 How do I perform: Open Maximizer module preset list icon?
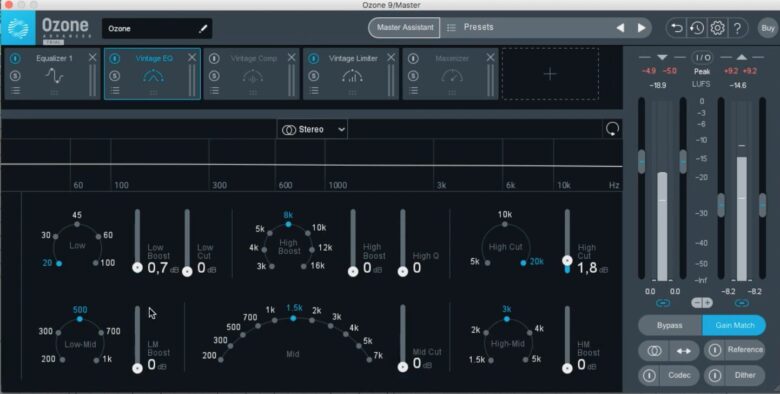pyautogui.click(x=413, y=91)
